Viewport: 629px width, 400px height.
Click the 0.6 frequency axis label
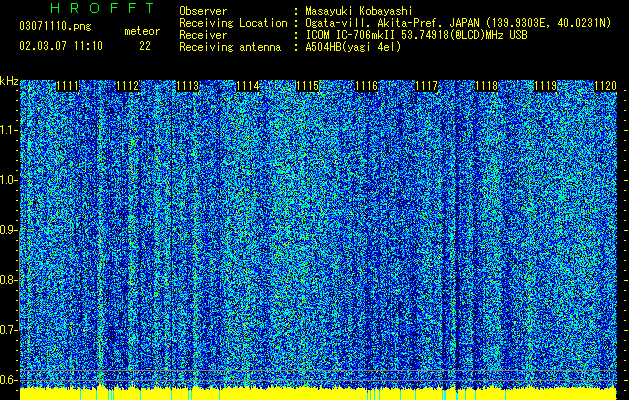click(x=8, y=380)
